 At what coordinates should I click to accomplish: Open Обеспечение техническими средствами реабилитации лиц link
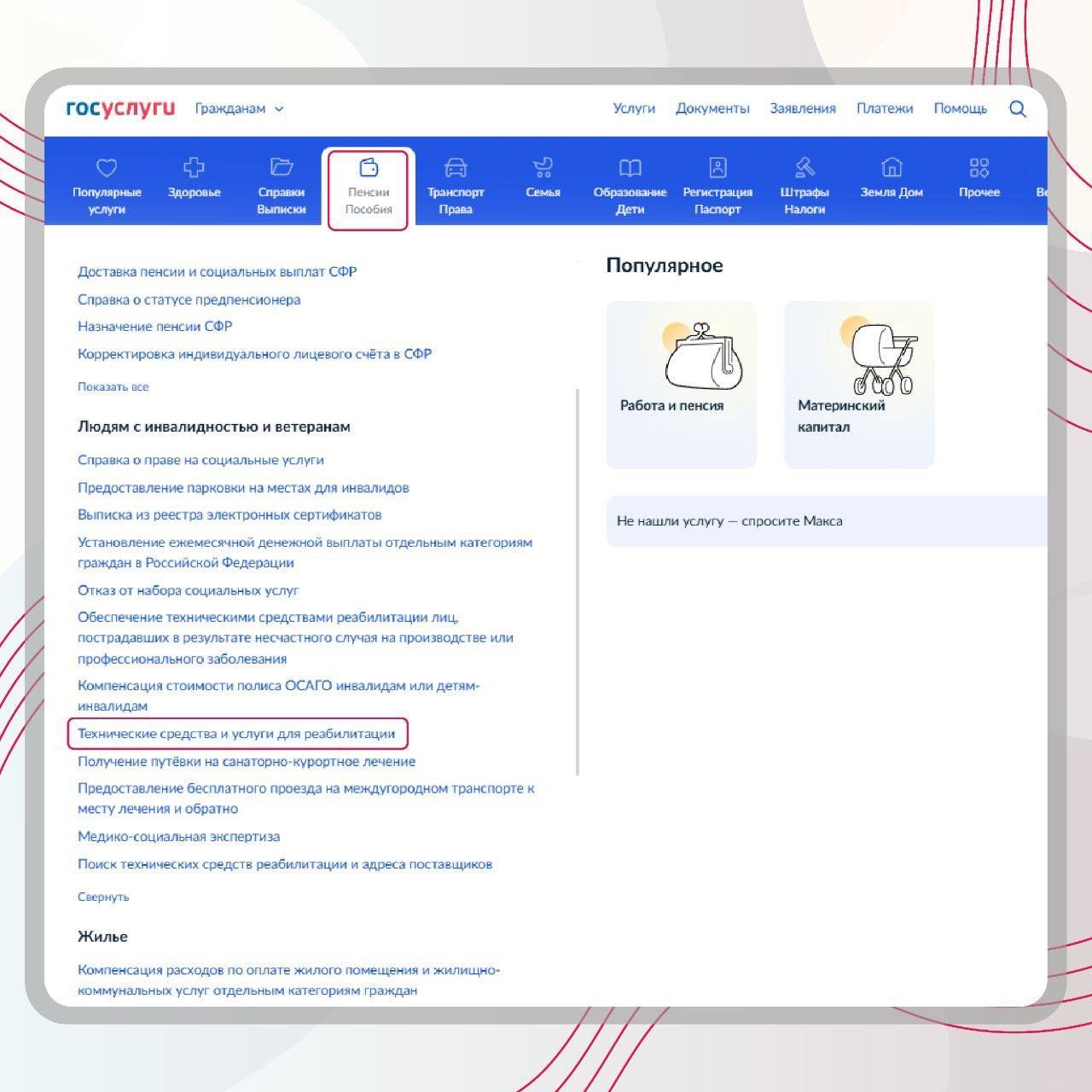(295, 637)
